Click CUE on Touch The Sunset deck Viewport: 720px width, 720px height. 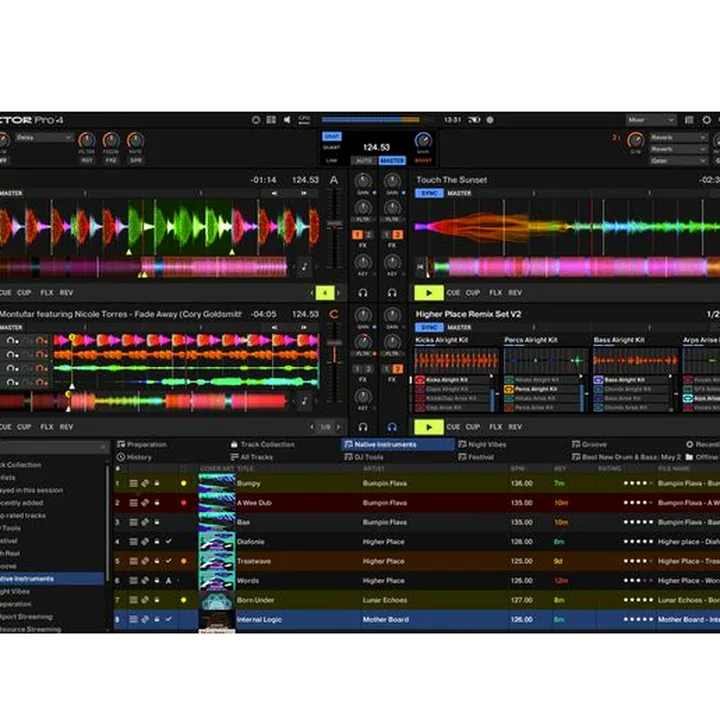[x=453, y=292]
